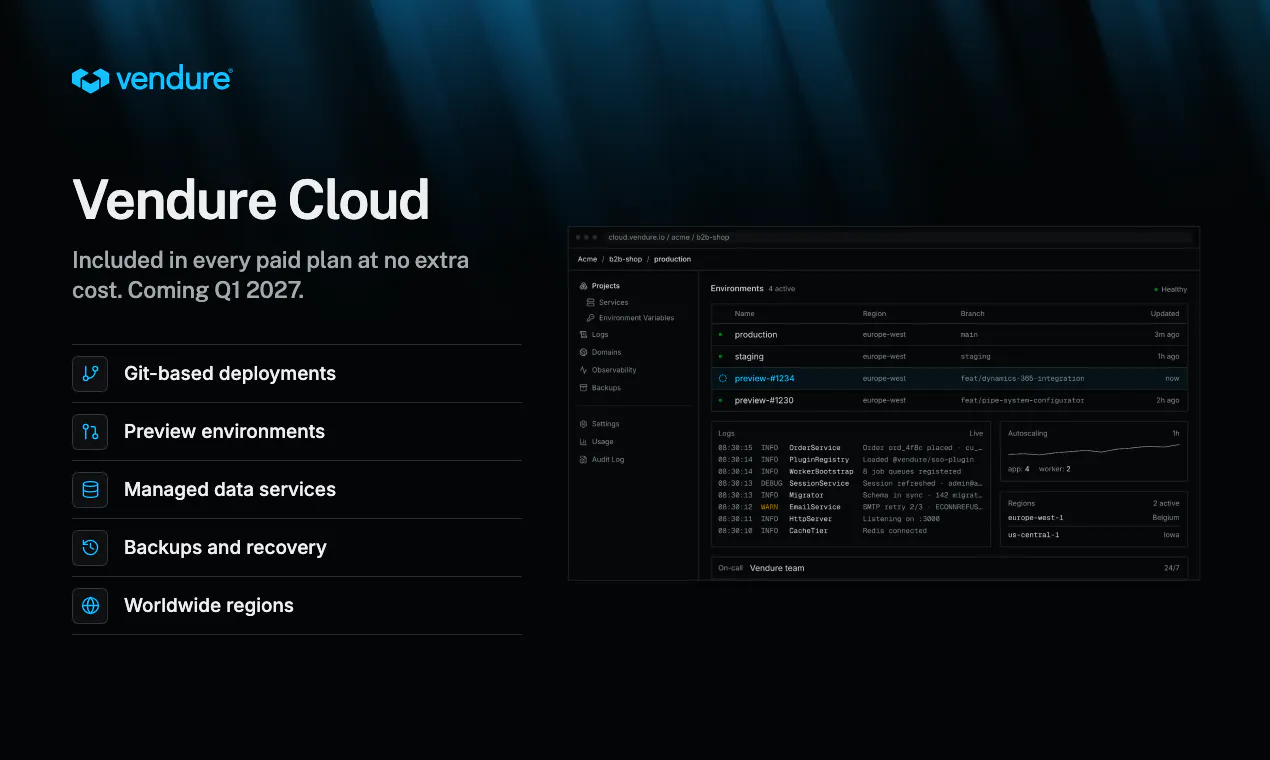Select the europe-west-1 region row
Screen dimensions: 1270x760
coord(1094,518)
